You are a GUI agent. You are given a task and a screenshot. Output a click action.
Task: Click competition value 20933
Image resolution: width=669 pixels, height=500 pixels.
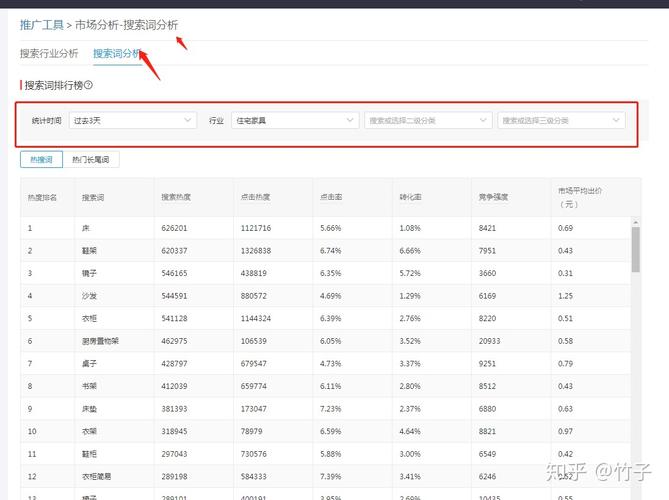click(489, 341)
